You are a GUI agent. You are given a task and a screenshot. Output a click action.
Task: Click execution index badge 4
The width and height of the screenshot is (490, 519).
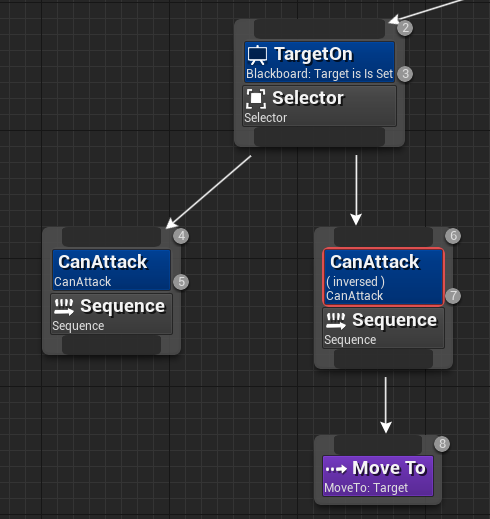pyautogui.click(x=181, y=236)
